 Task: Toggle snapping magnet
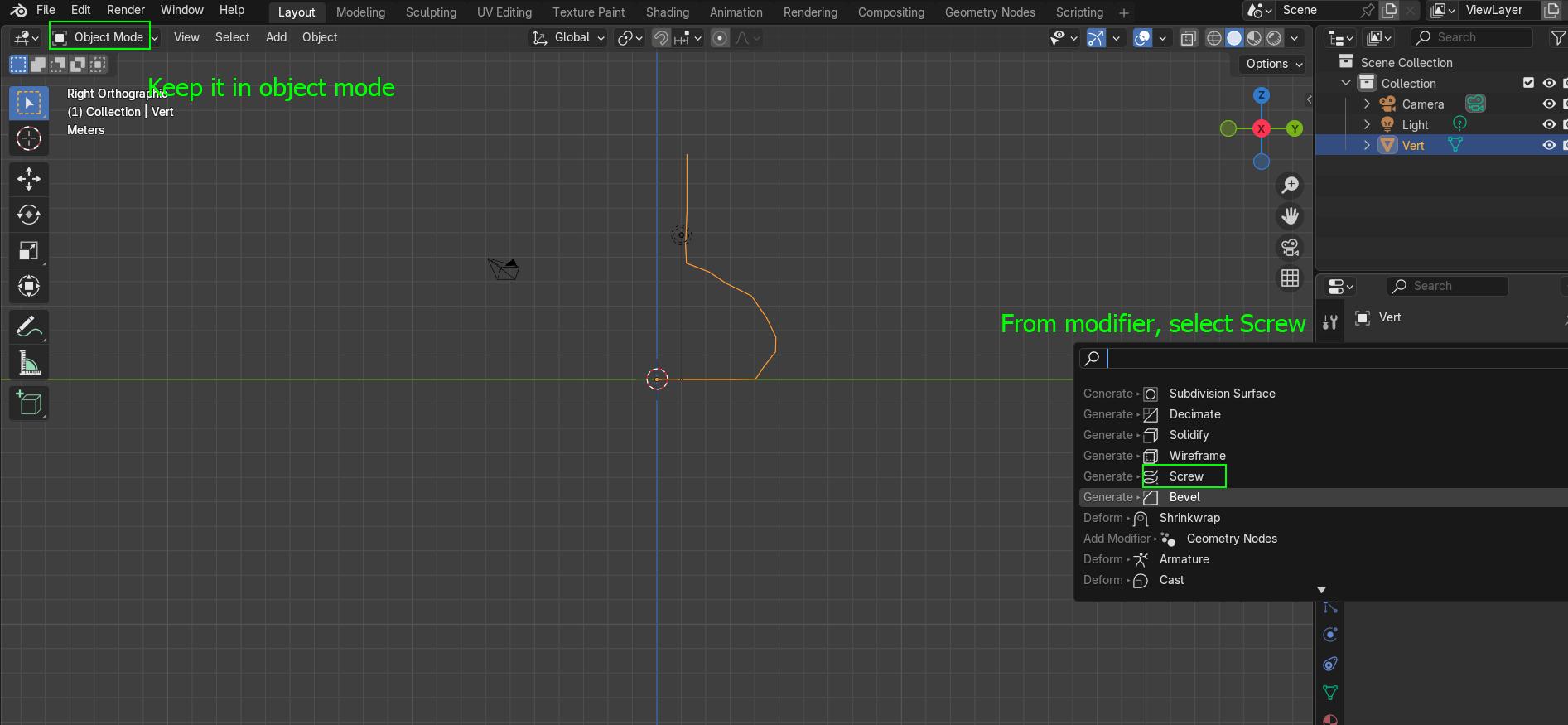[x=661, y=38]
